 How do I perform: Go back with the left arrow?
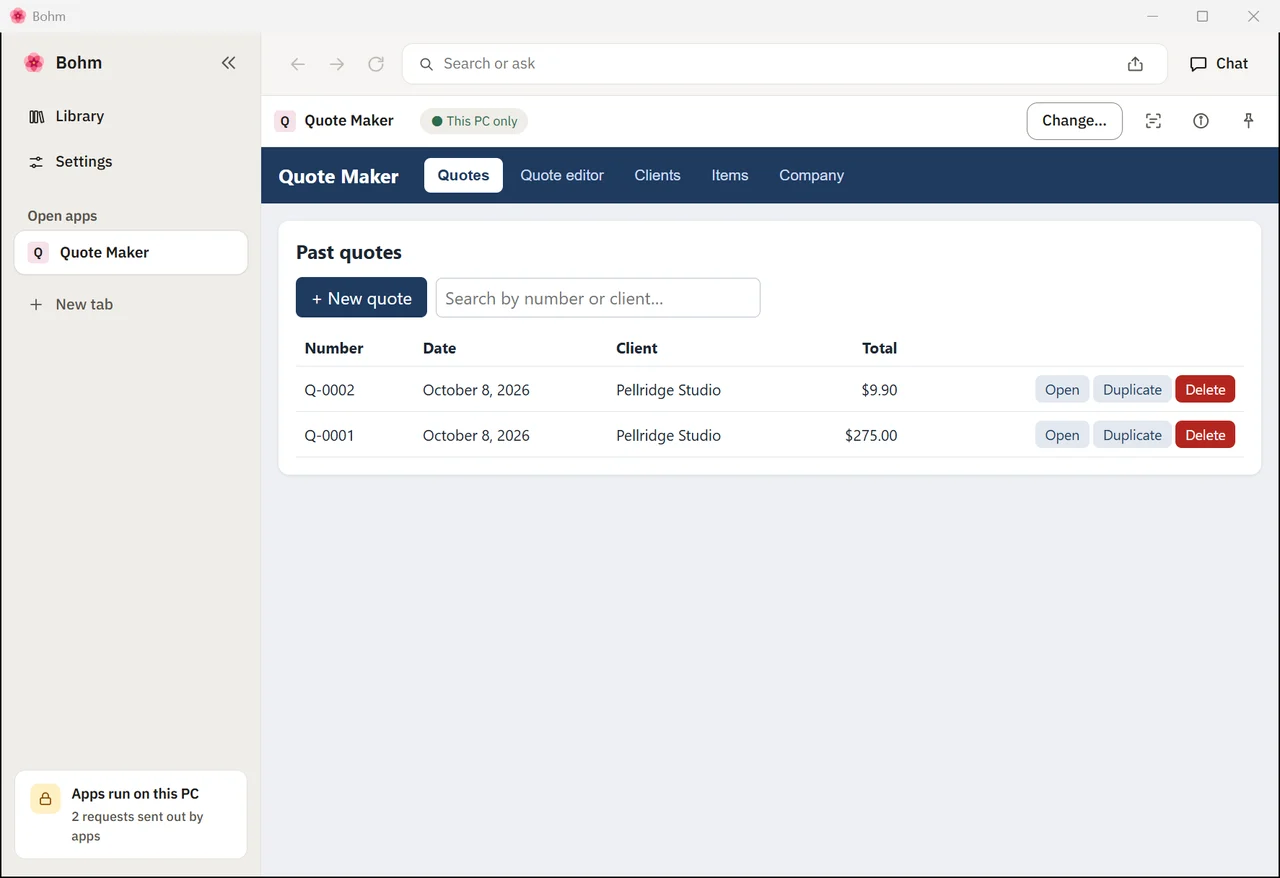[x=297, y=64]
